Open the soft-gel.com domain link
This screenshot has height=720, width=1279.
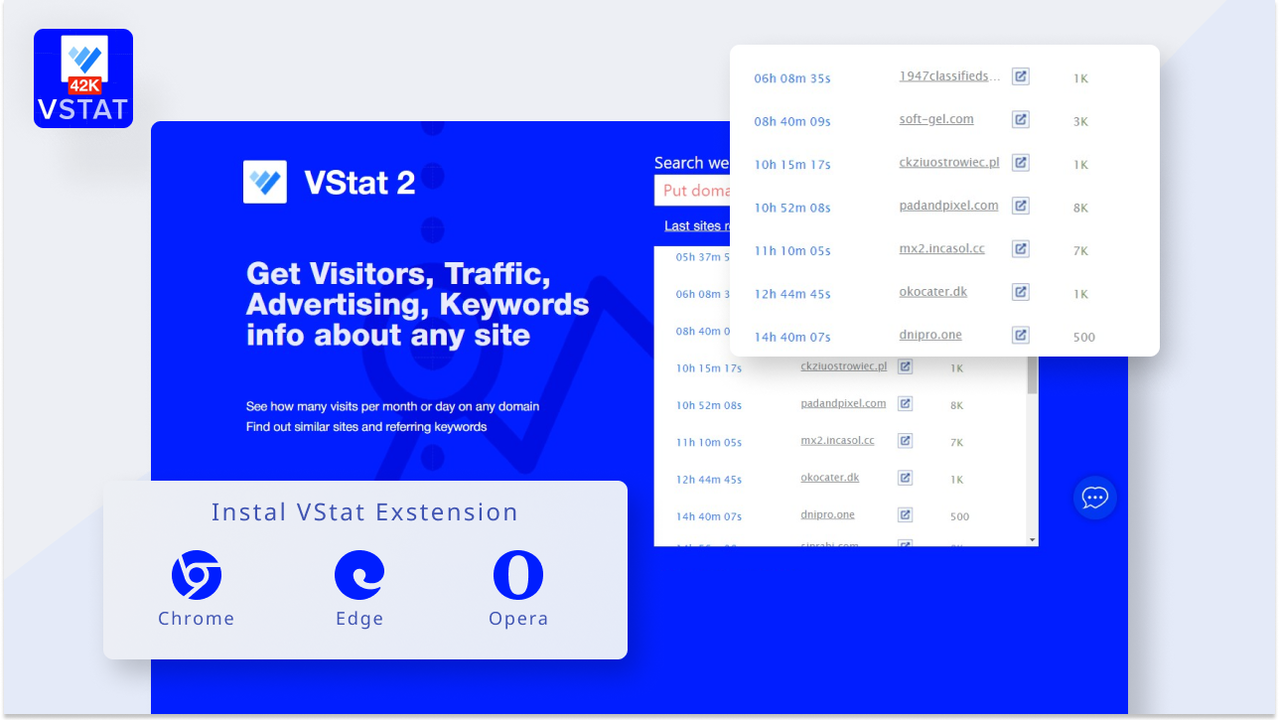936,119
